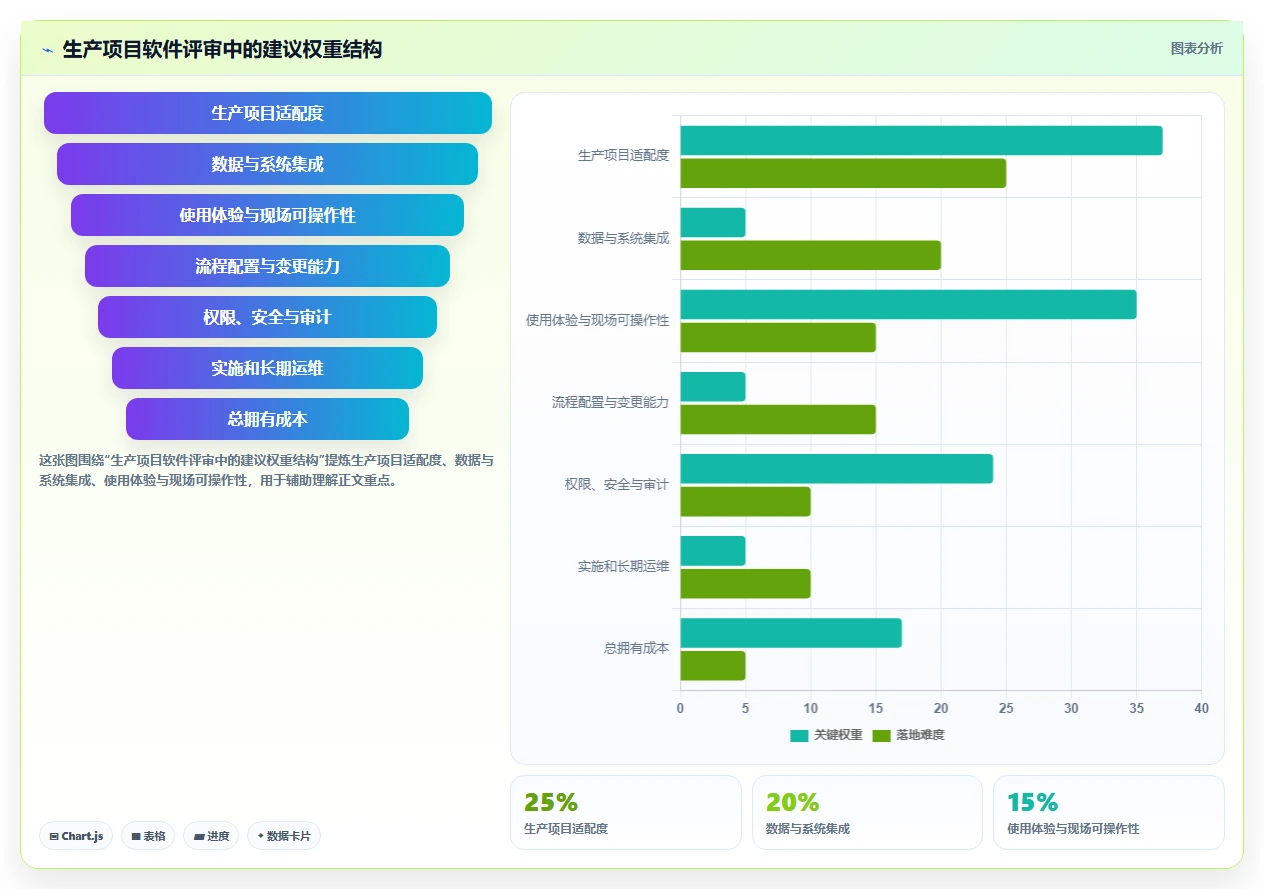This screenshot has width=1264, height=889.
Task: Click the title icon before 生产项目软件评审中的建议权重结构
Action: coord(48,49)
